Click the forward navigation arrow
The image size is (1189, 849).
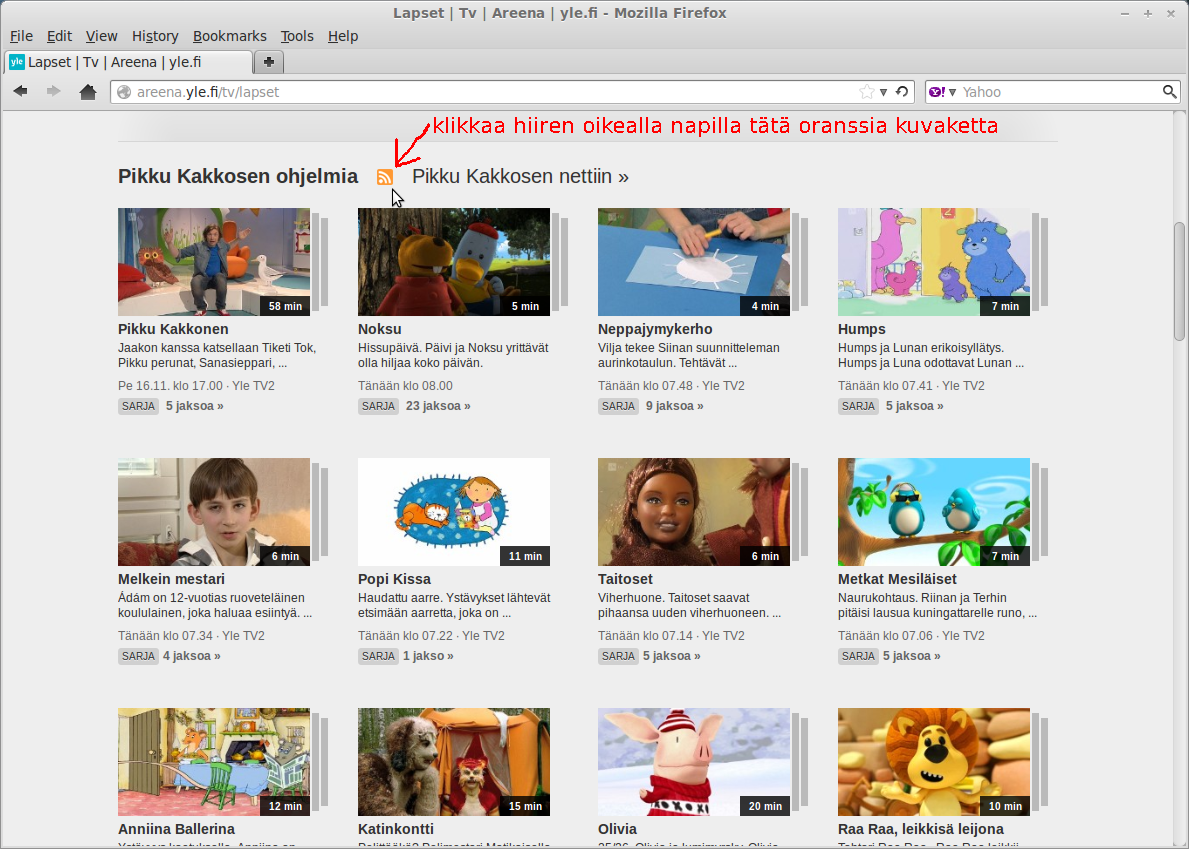click(x=54, y=92)
